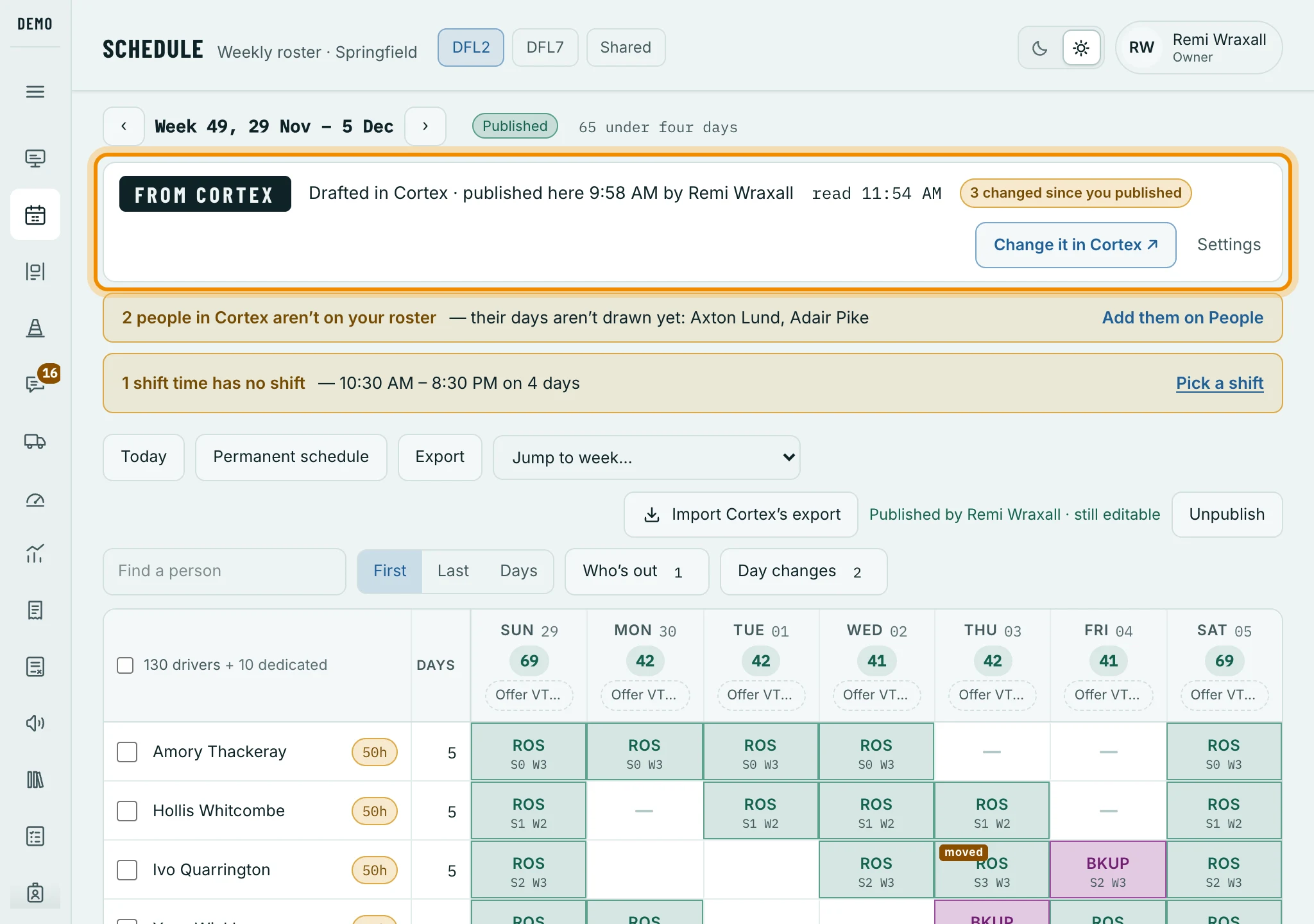Open Ivo Quarrington's Friday BKUP cell
The width and height of the screenshot is (1314, 924).
1108,870
